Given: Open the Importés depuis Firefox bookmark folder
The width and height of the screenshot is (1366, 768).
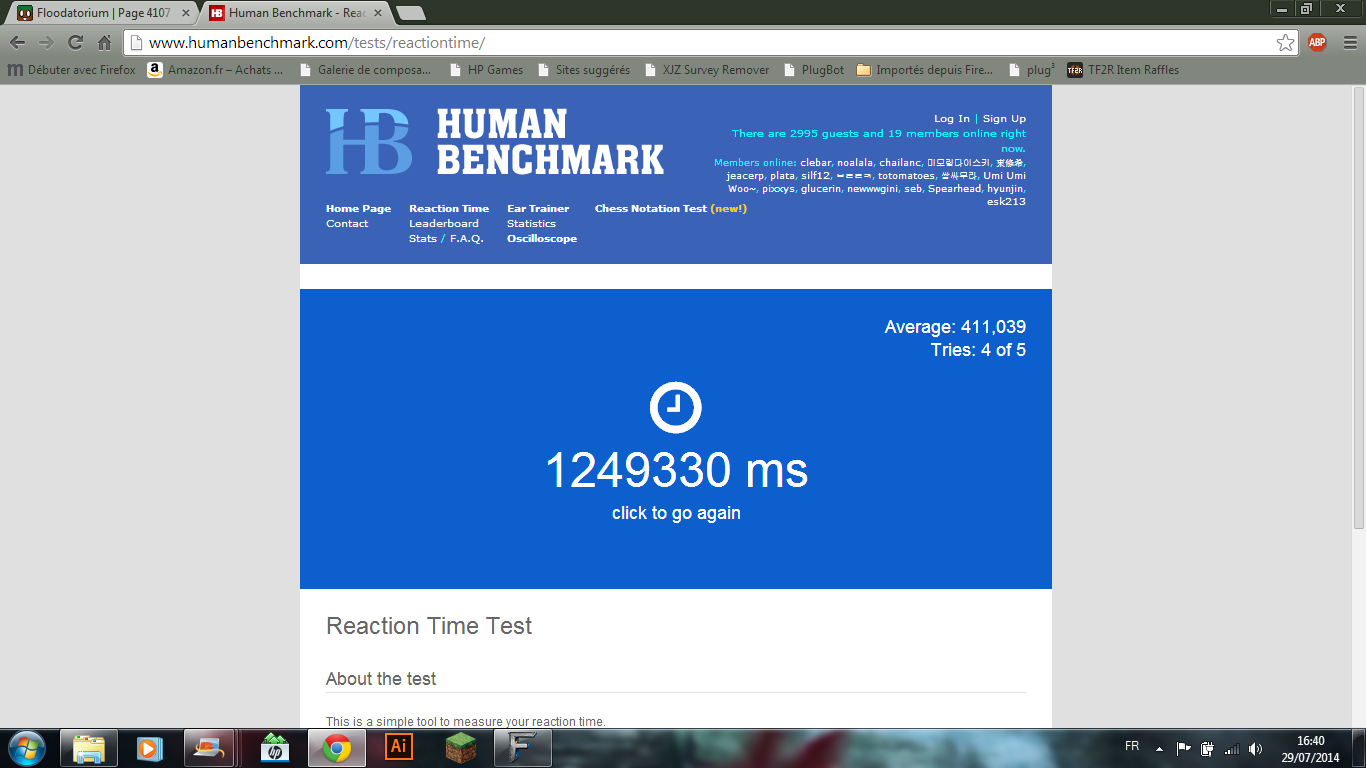Looking at the screenshot, I should [925, 70].
